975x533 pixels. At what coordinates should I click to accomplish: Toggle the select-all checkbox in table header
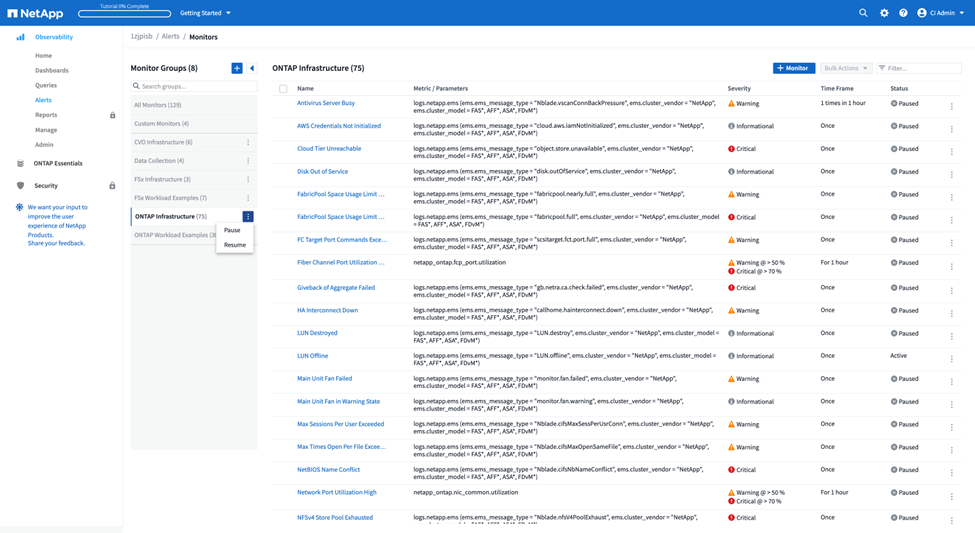pos(283,89)
